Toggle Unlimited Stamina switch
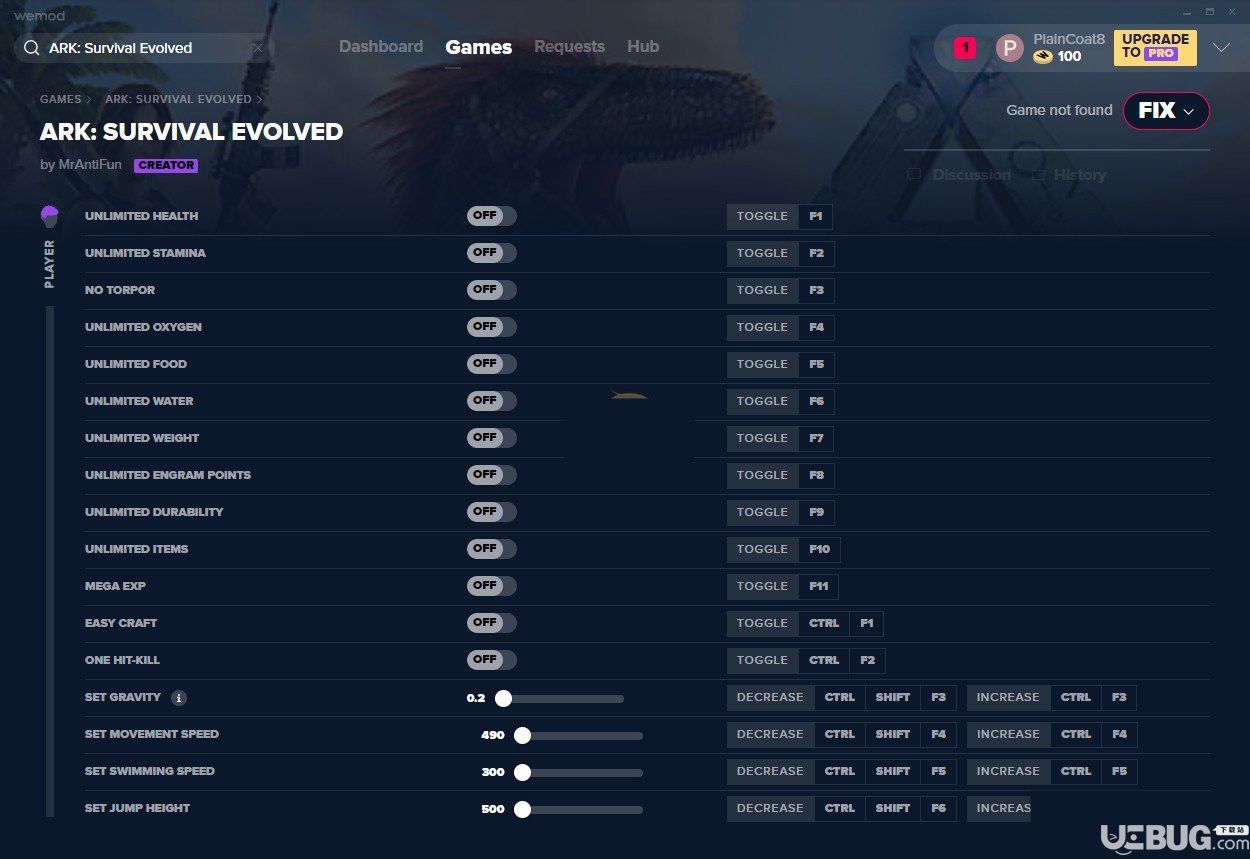 coord(491,253)
